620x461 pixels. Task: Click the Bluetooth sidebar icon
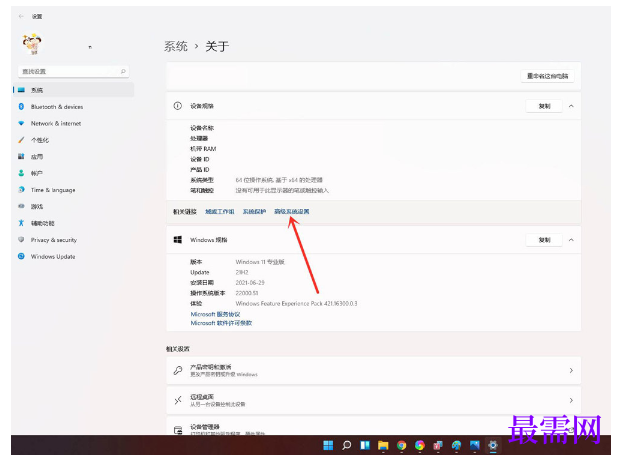pyautogui.click(x=21, y=107)
